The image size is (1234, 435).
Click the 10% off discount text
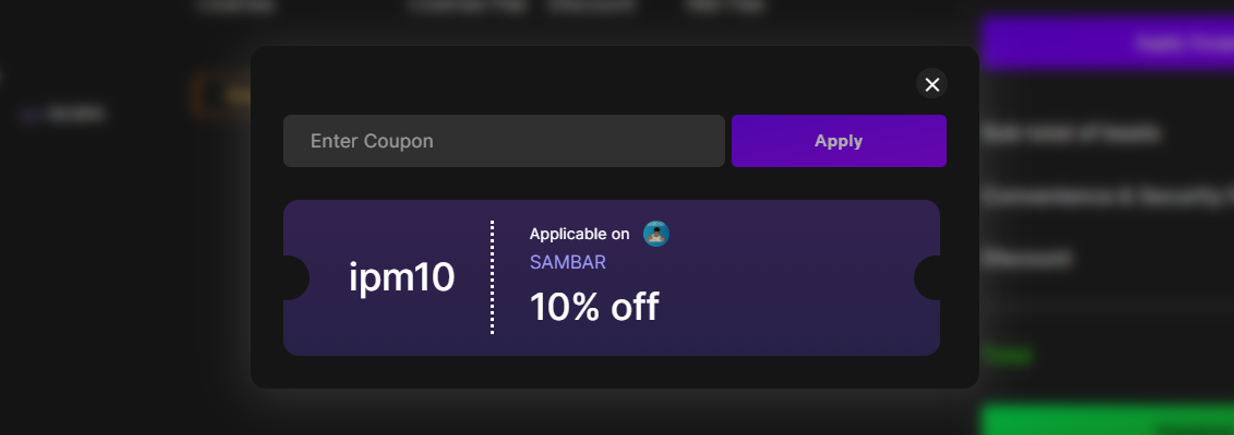pyautogui.click(x=594, y=307)
